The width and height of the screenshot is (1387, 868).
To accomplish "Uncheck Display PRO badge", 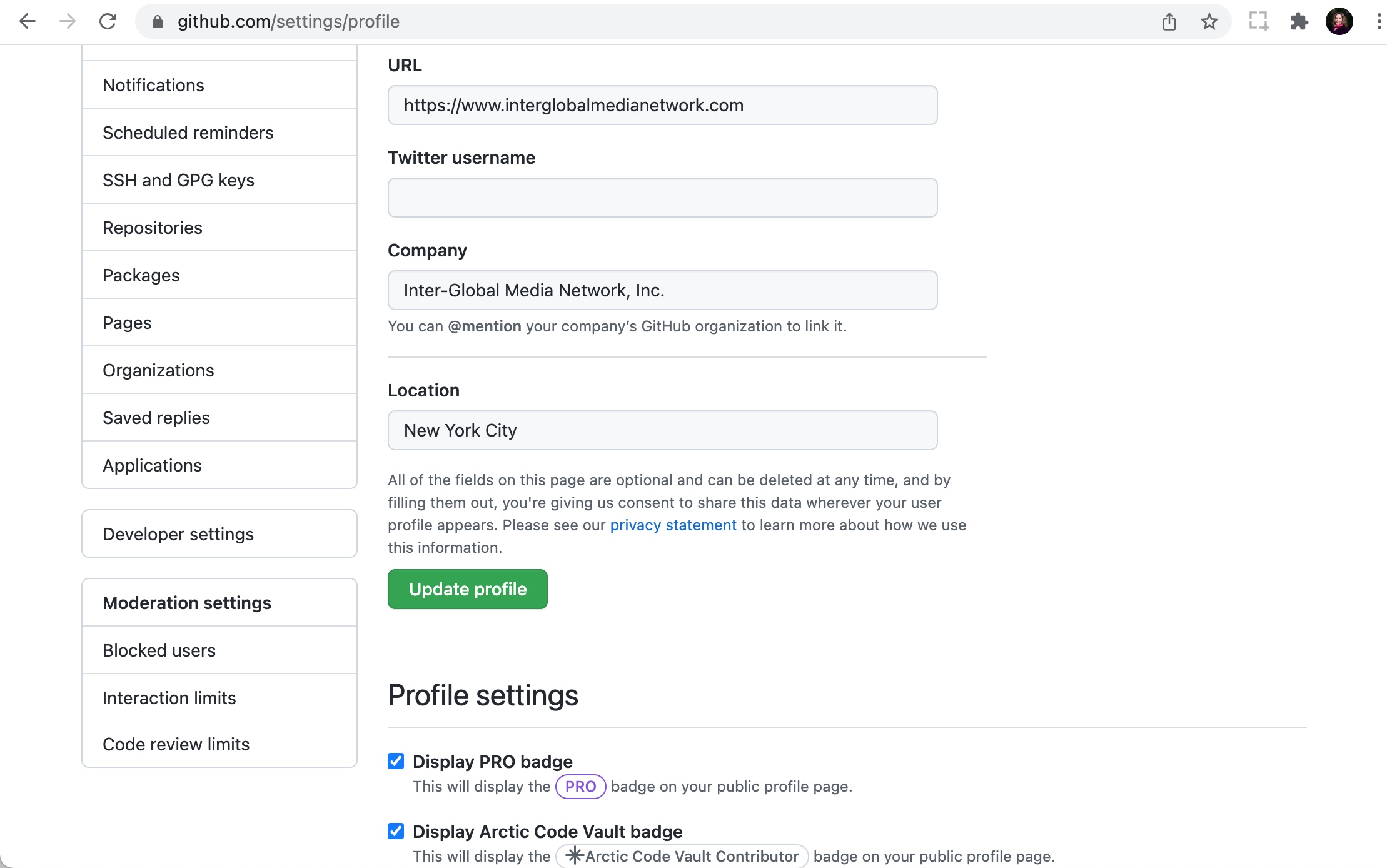I will click(x=396, y=761).
